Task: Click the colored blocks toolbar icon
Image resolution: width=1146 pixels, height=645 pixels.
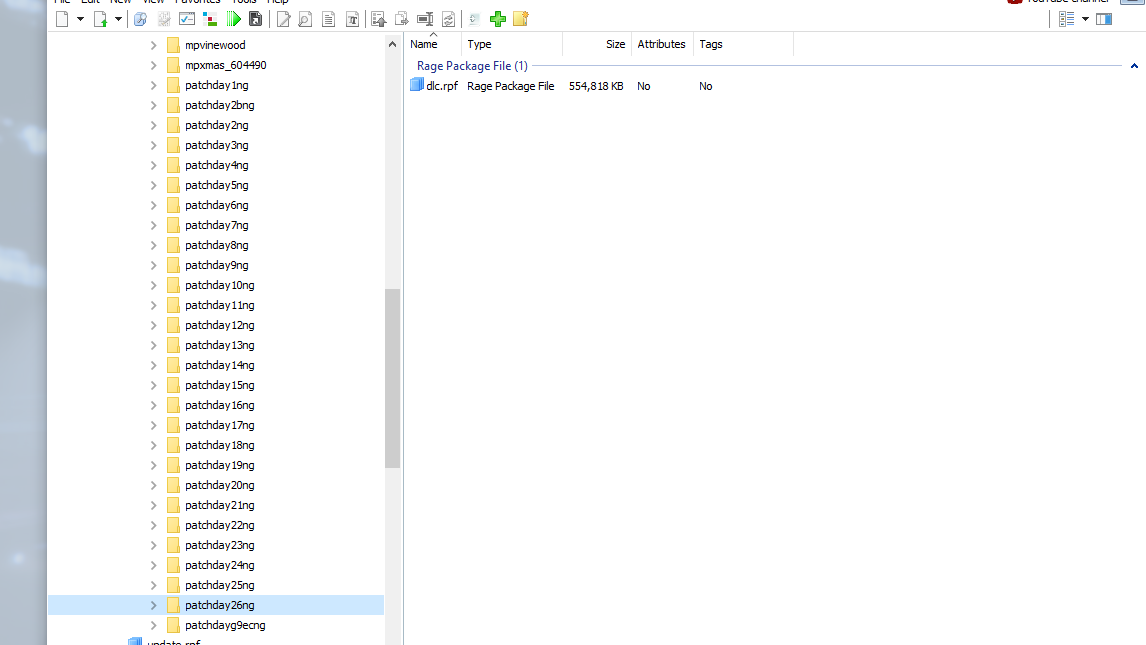Action: pos(210,19)
